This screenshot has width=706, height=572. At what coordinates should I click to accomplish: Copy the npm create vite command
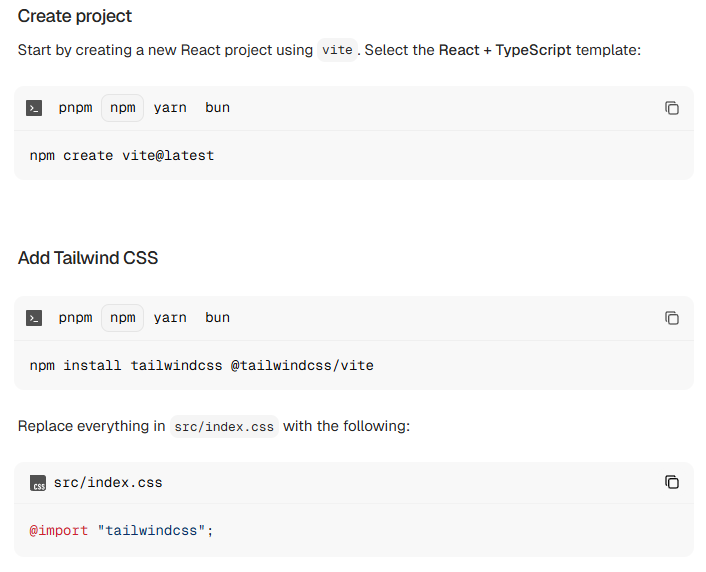click(x=672, y=108)
